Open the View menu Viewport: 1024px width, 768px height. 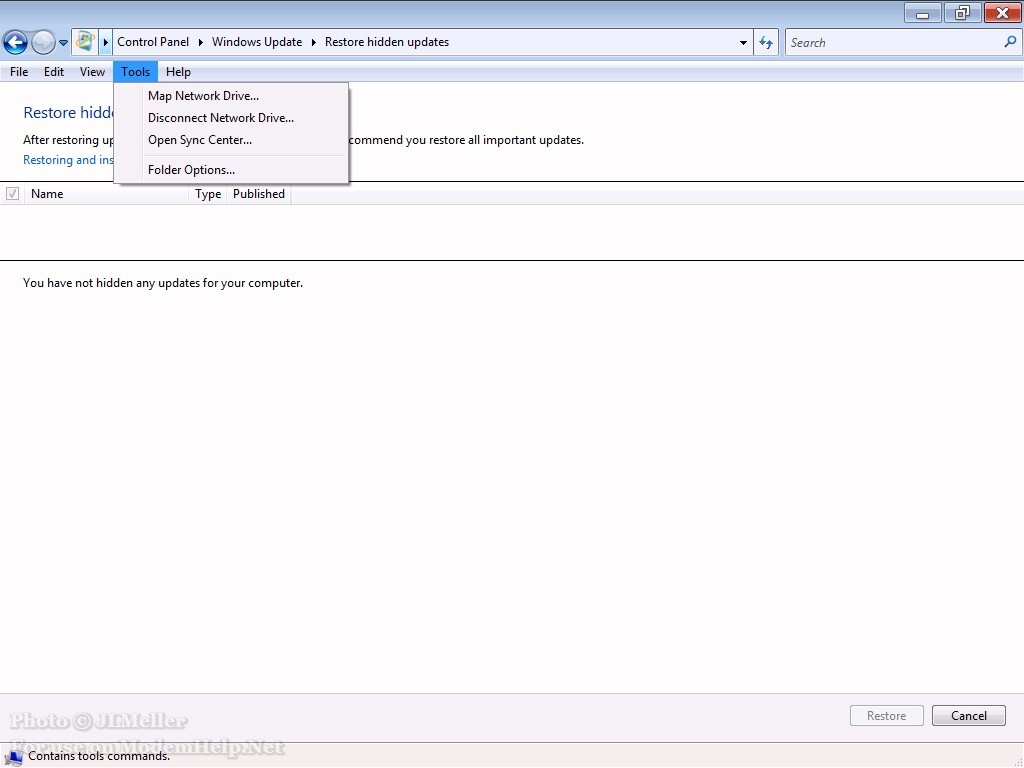92,72
